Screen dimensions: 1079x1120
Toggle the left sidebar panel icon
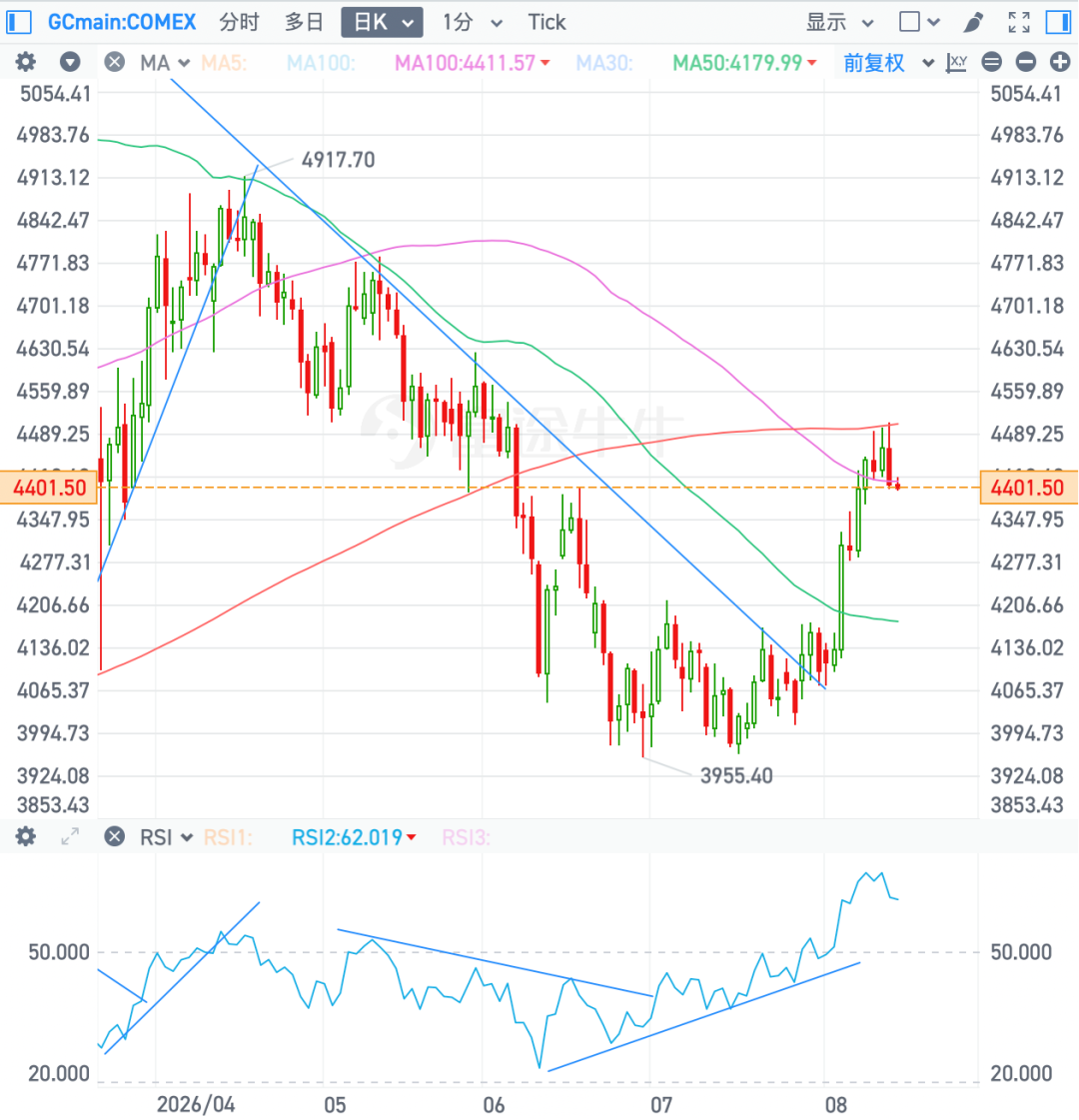19,22
